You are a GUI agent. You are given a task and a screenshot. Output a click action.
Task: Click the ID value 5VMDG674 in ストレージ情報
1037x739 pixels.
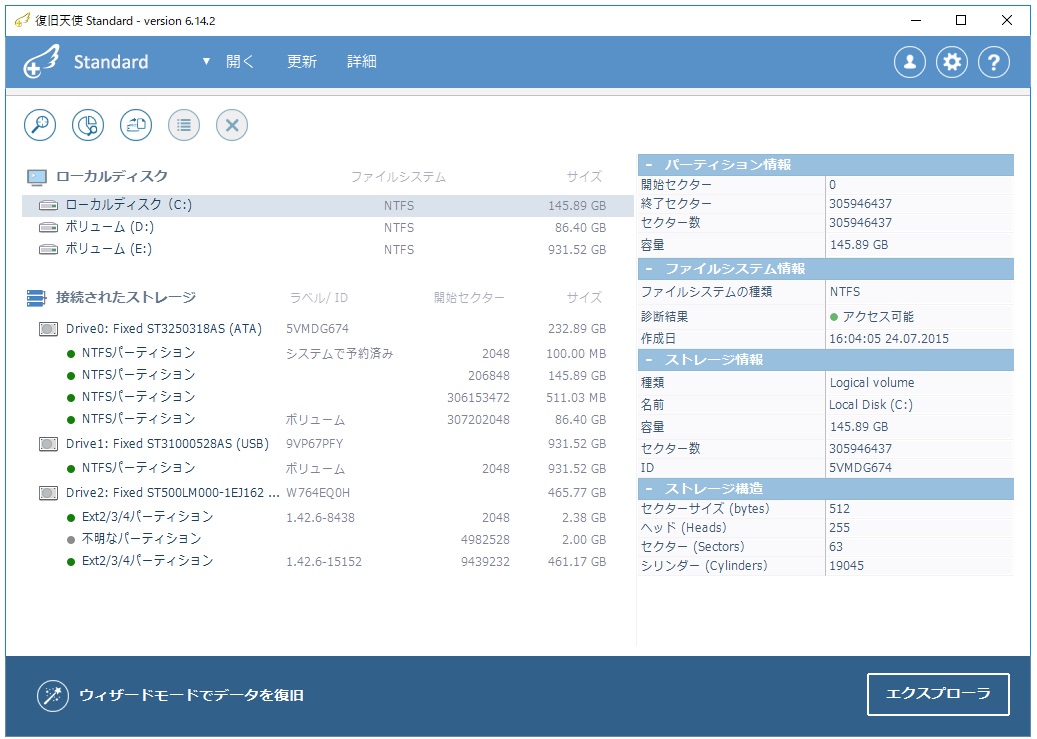pyautogui.click(x=860, y=468)
